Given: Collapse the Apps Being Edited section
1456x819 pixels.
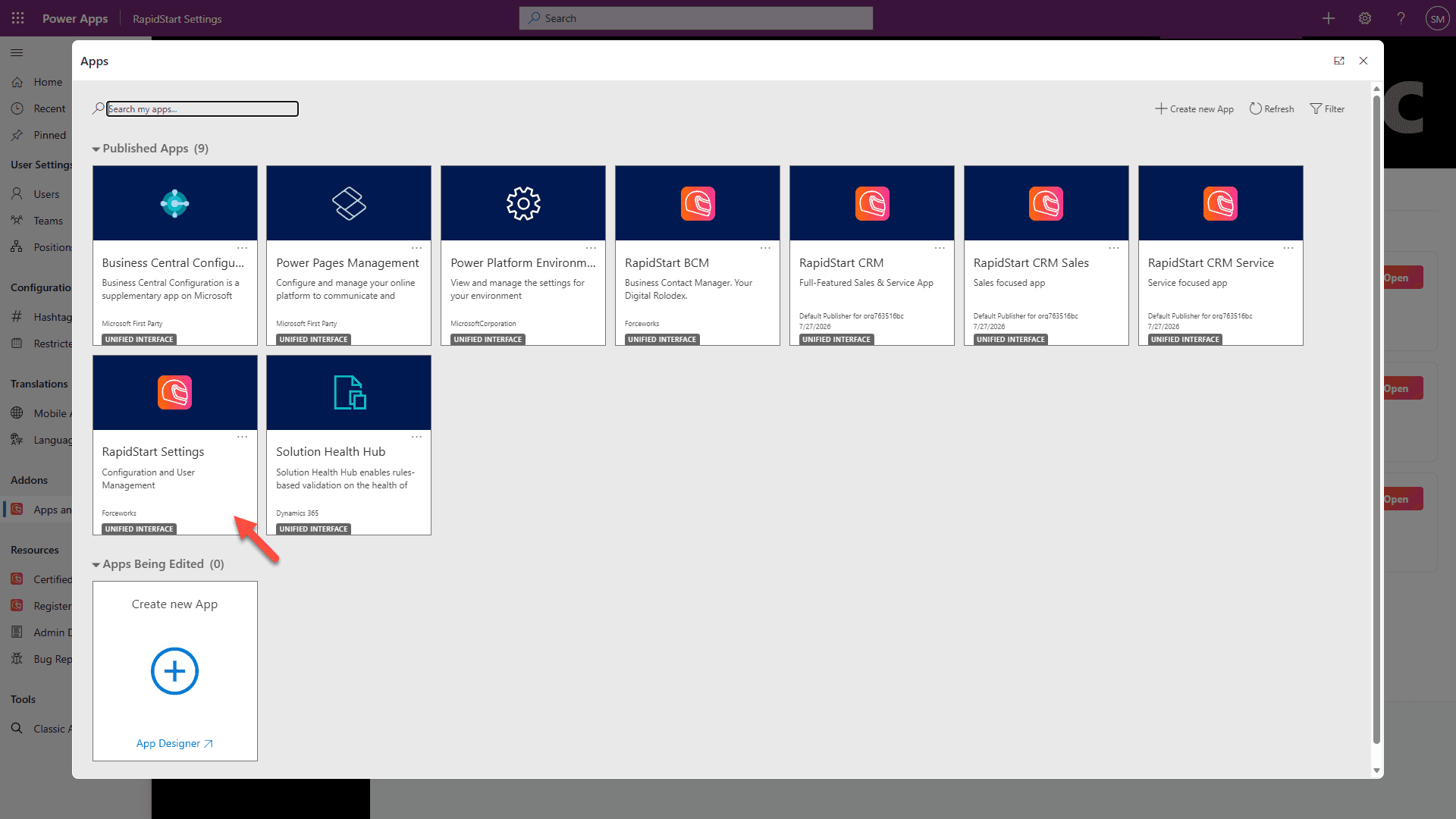Looking at the screenshot, I should coord(96,565).
